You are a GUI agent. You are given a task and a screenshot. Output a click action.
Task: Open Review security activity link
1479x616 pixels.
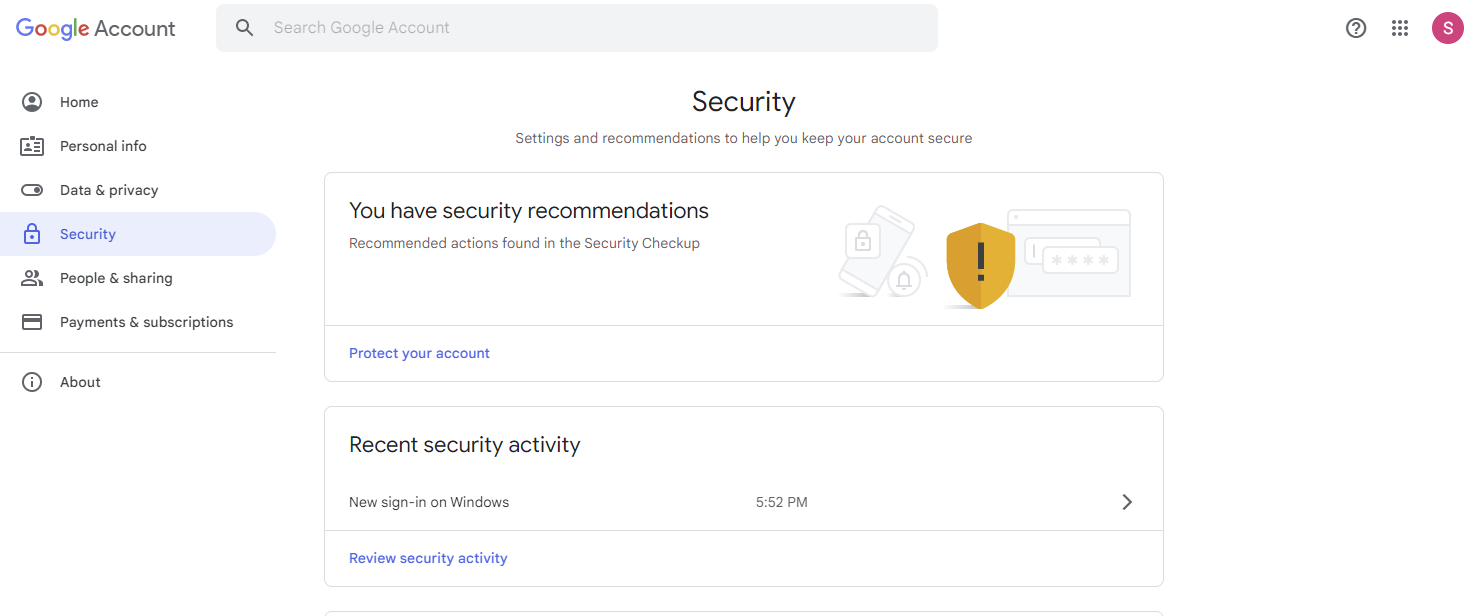pyautogui.click(x=428, y=558)
